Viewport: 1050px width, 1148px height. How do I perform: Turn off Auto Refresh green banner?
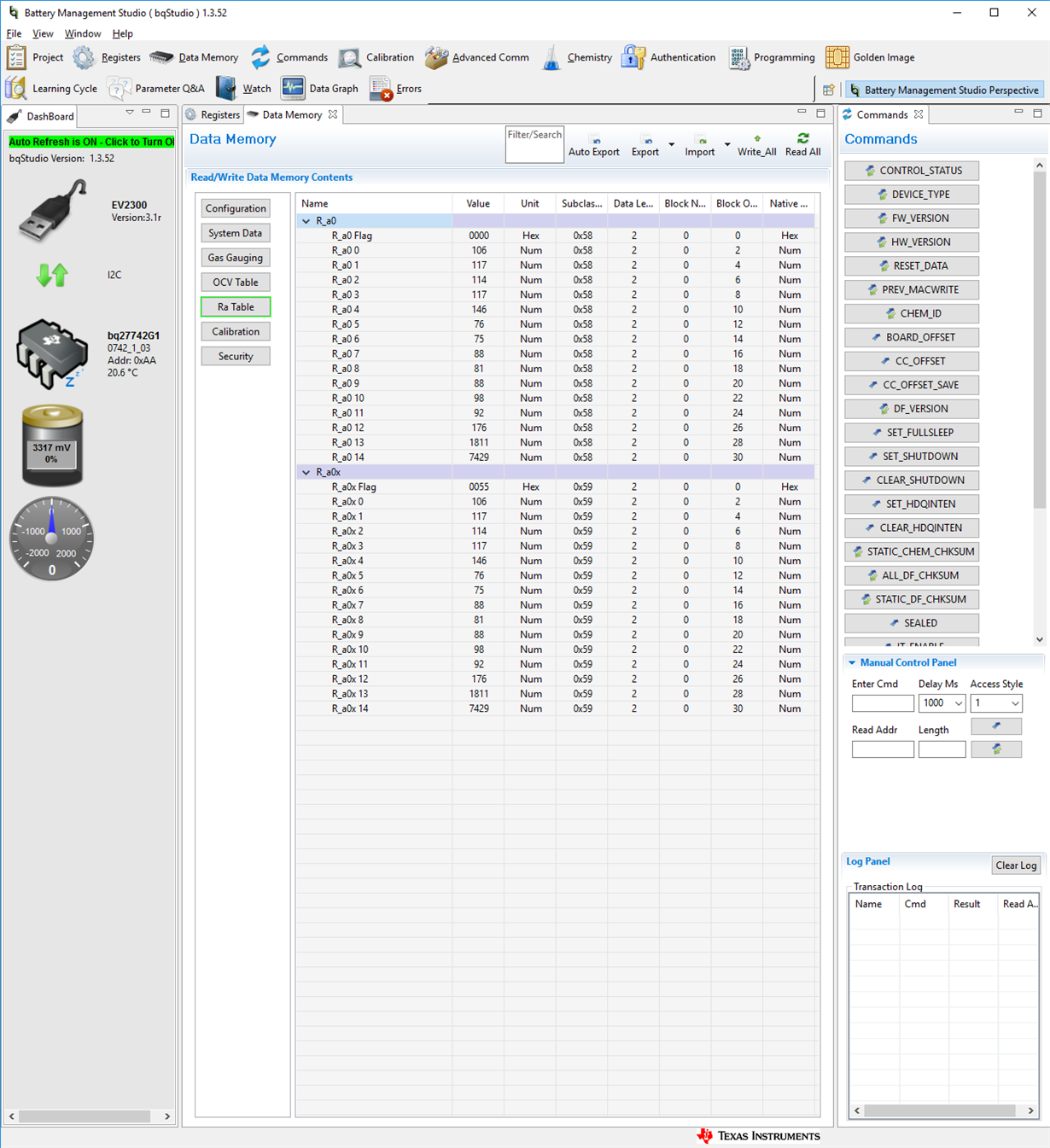(x=91, y=142)
